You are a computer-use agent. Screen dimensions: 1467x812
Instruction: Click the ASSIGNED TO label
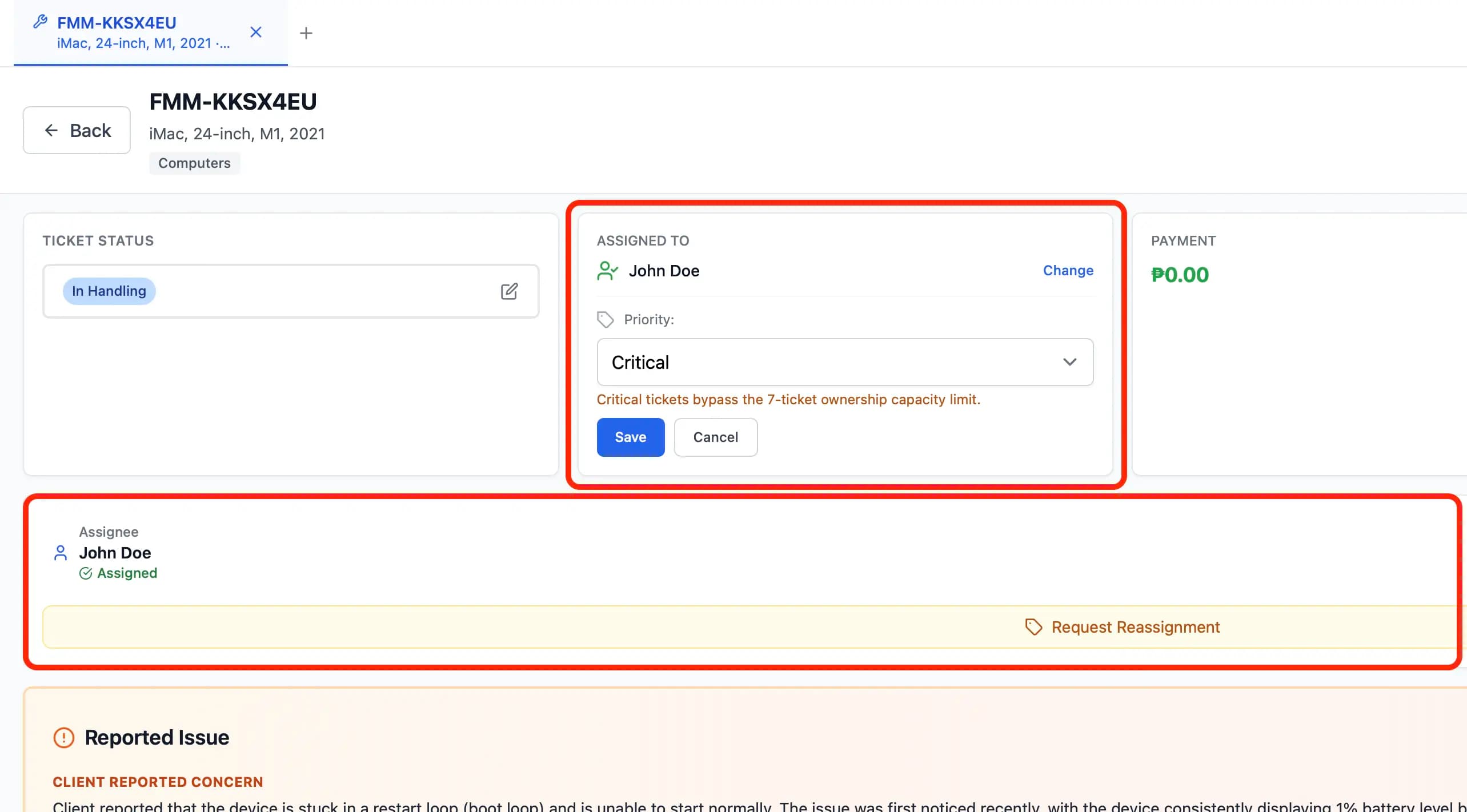(643, 241)
